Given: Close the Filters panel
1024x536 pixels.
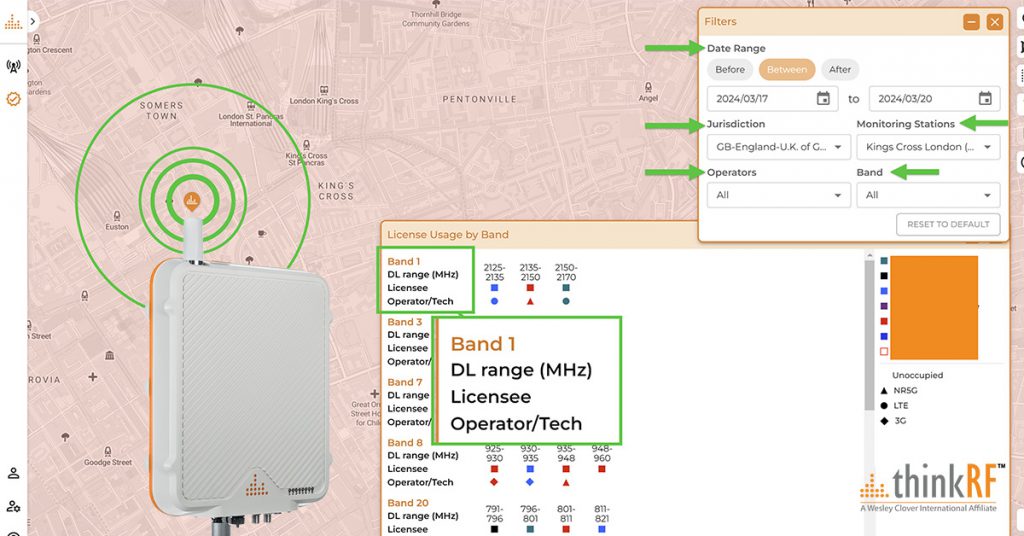Looking at the screenshot, I should (994, 22).
